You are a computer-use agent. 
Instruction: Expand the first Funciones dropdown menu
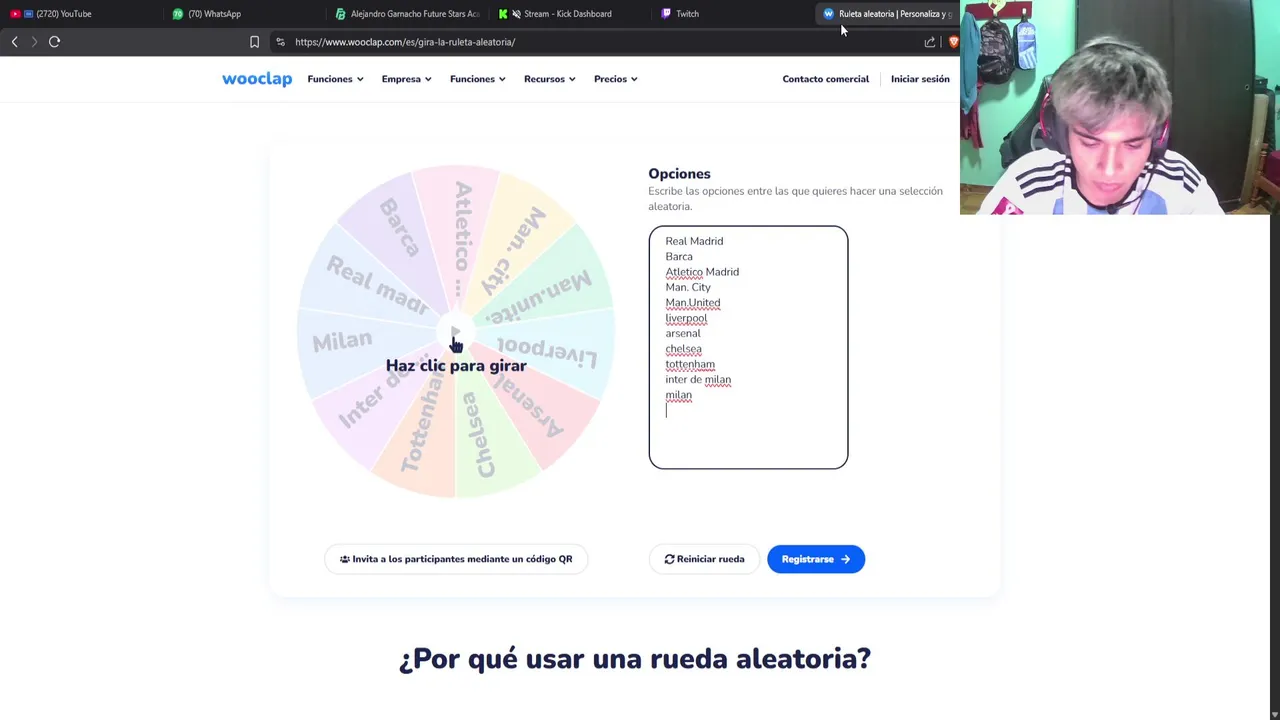point(335,79)
